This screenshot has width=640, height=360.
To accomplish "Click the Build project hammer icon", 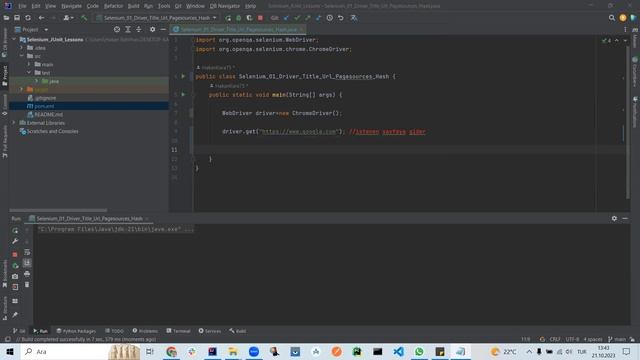I will coord(84,18).
